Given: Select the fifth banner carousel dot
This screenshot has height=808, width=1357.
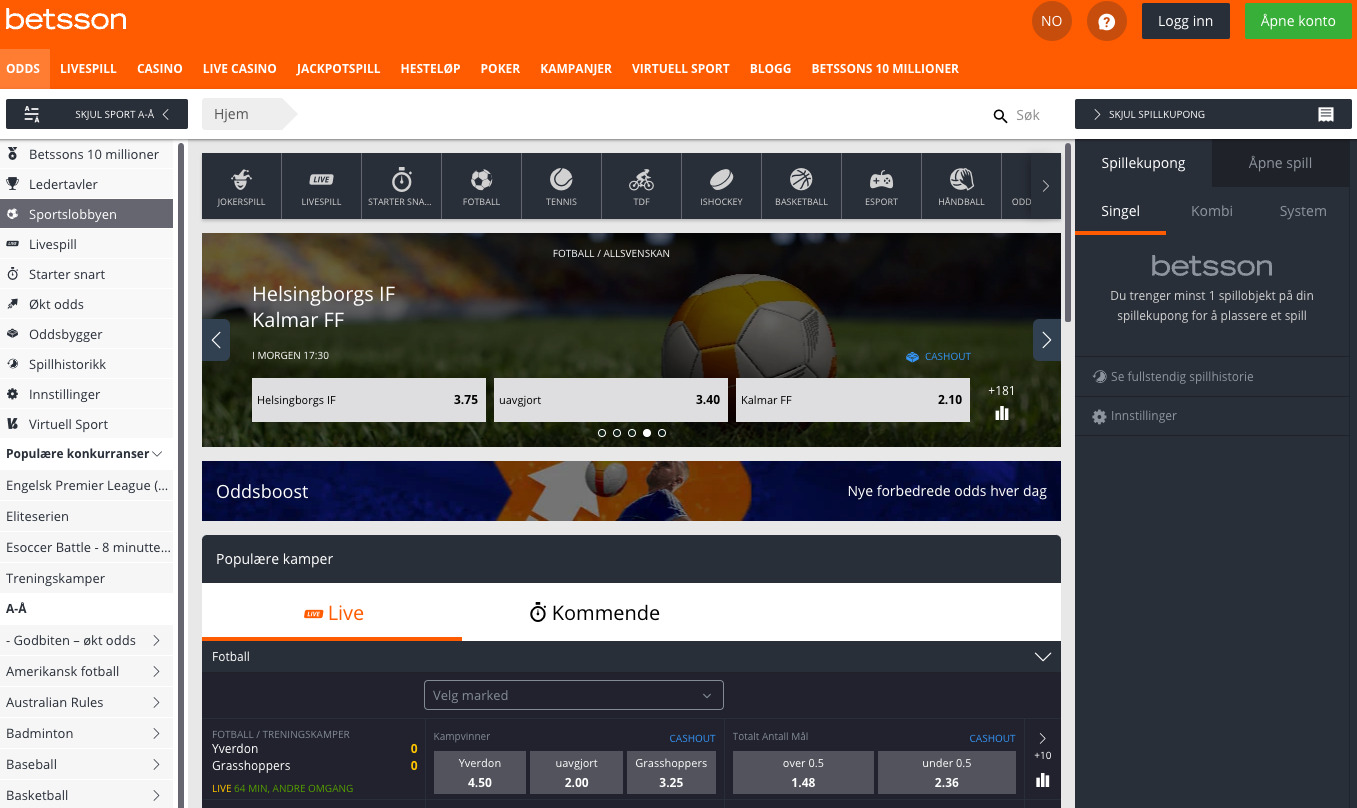Looking at the screenshot, I should pyautogui.click(x=662, y=433).
